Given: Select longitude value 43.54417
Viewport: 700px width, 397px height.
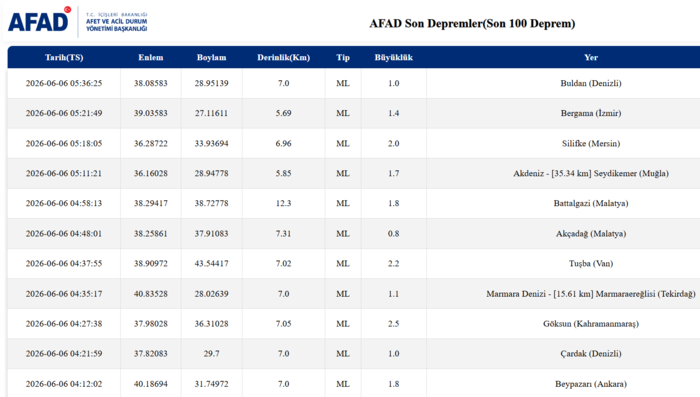Looking at the screenshot, I should (x=211, y=263).
